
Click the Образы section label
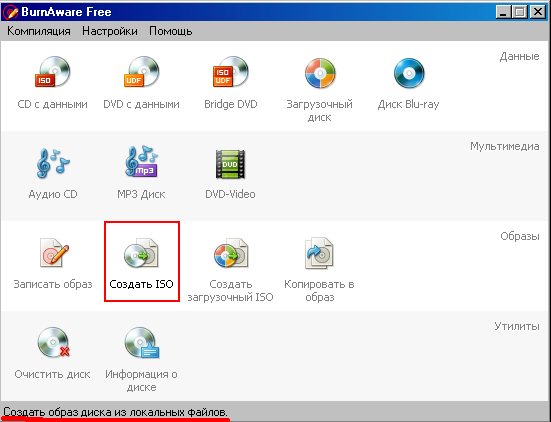(x=520, y=236)
